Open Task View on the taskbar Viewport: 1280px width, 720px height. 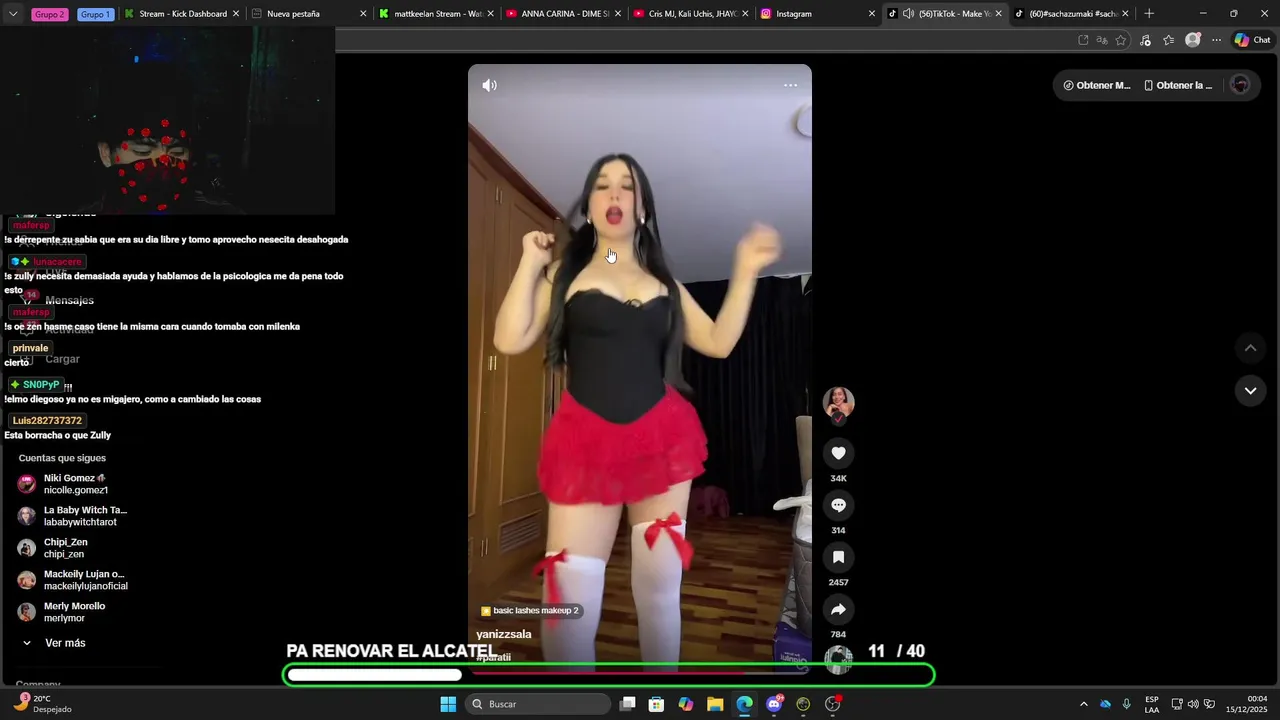[x=627, y=704]
